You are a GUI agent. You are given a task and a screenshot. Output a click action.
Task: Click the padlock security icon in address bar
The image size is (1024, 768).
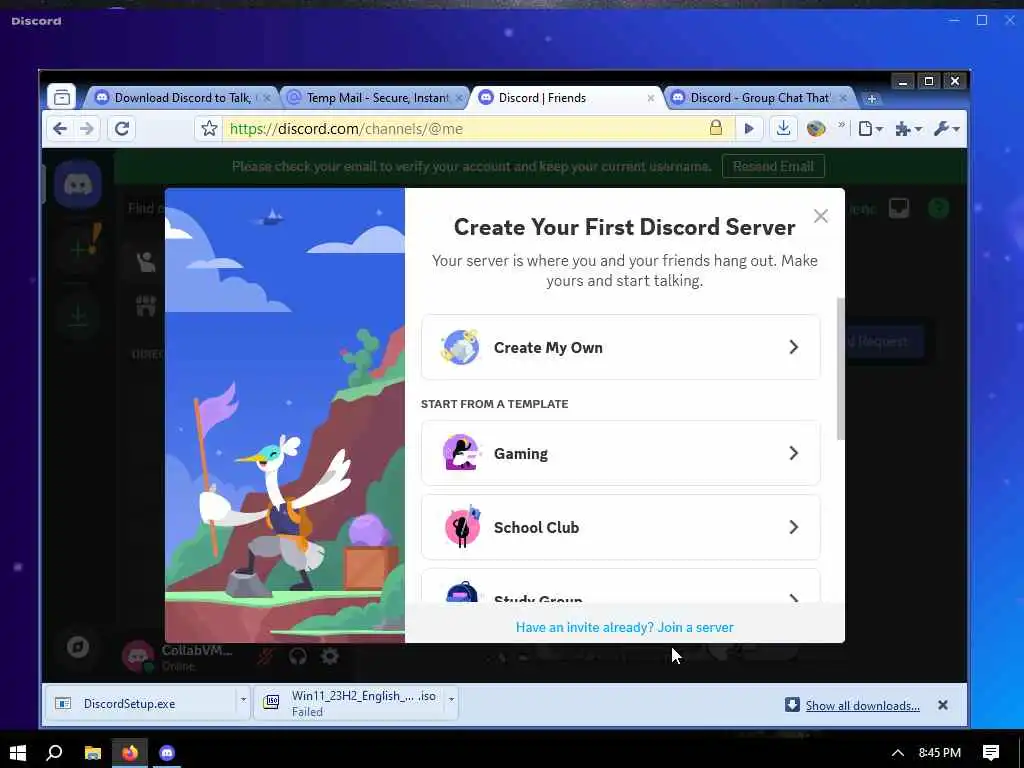click(x=716, y=128)
